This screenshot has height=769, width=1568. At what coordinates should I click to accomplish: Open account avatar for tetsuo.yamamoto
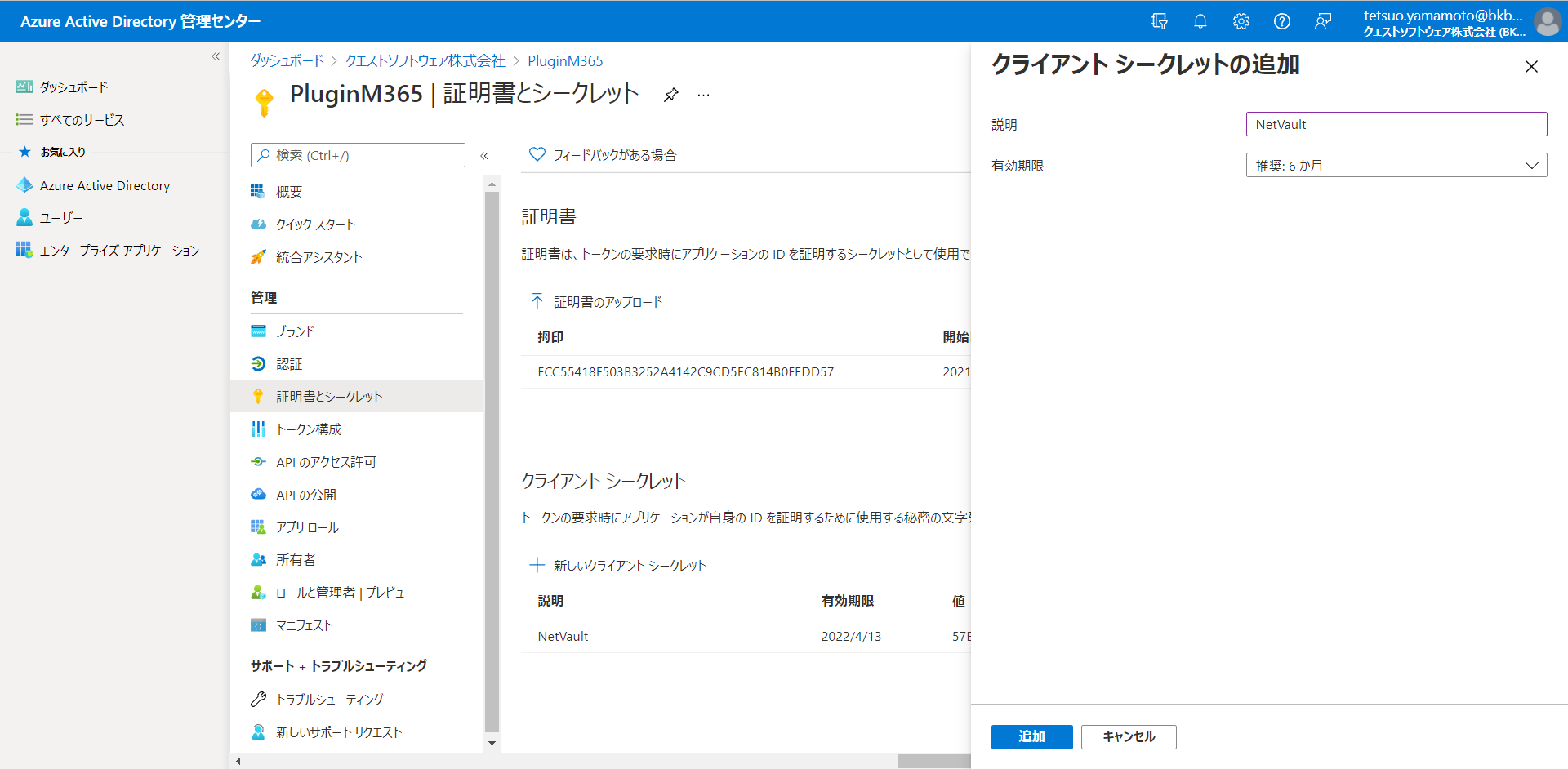click(x=1547, y=21)
